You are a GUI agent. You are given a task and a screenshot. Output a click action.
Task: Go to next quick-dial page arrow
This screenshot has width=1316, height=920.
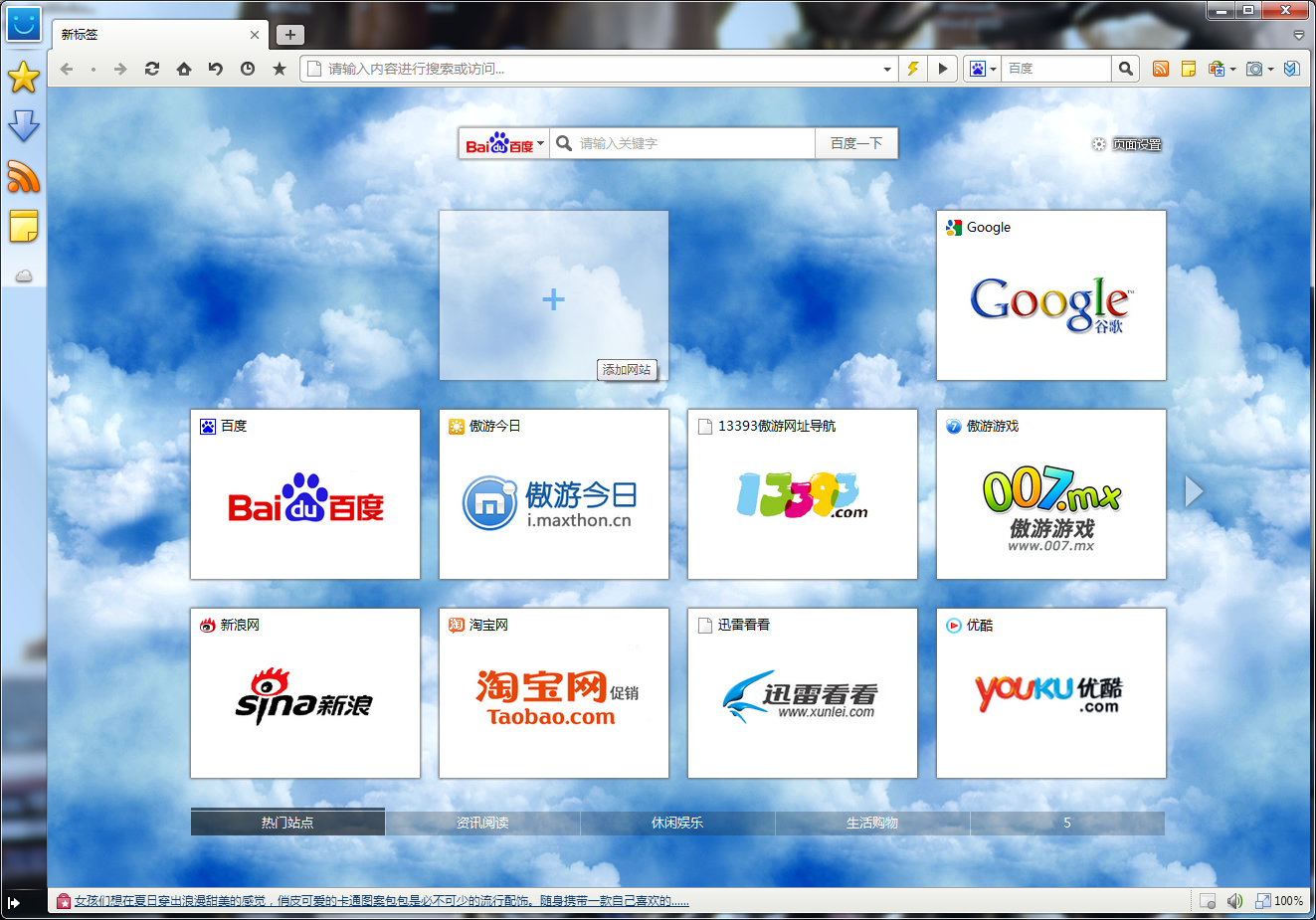tap(1195, 491)
